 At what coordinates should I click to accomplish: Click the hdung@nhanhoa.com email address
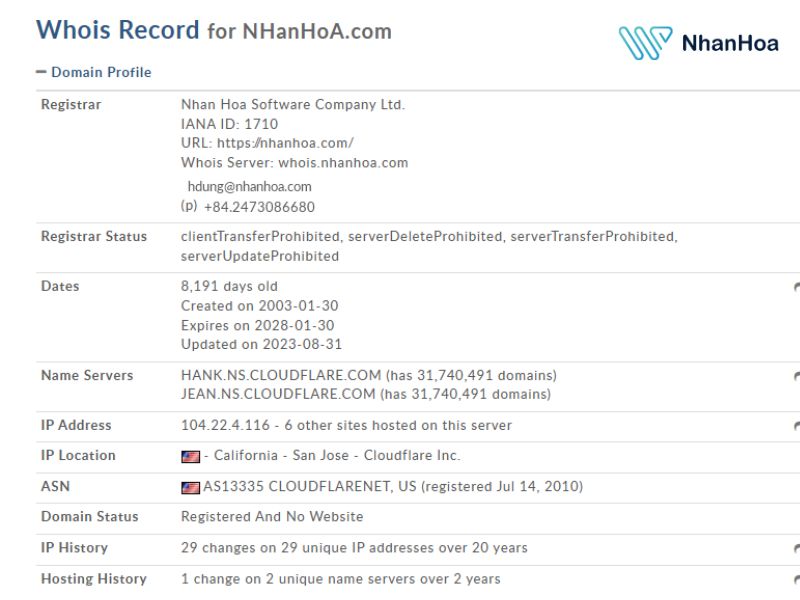click(249, 187)
